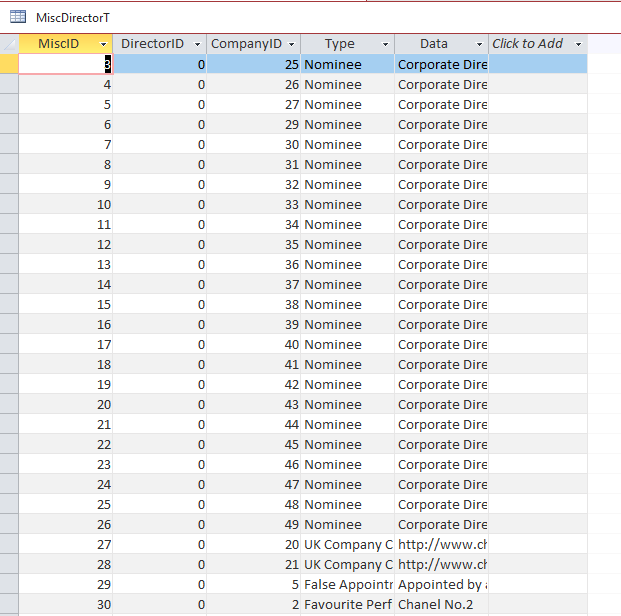Click the MiscDirectorT table icon
621x616 pixels.
click(17, 17)
